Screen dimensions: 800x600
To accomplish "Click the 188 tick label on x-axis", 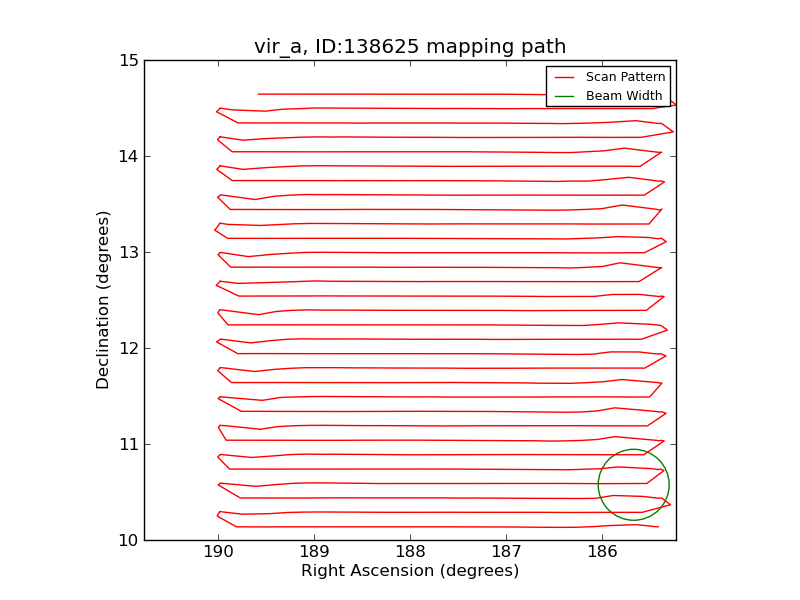I will tap(410, 552).
